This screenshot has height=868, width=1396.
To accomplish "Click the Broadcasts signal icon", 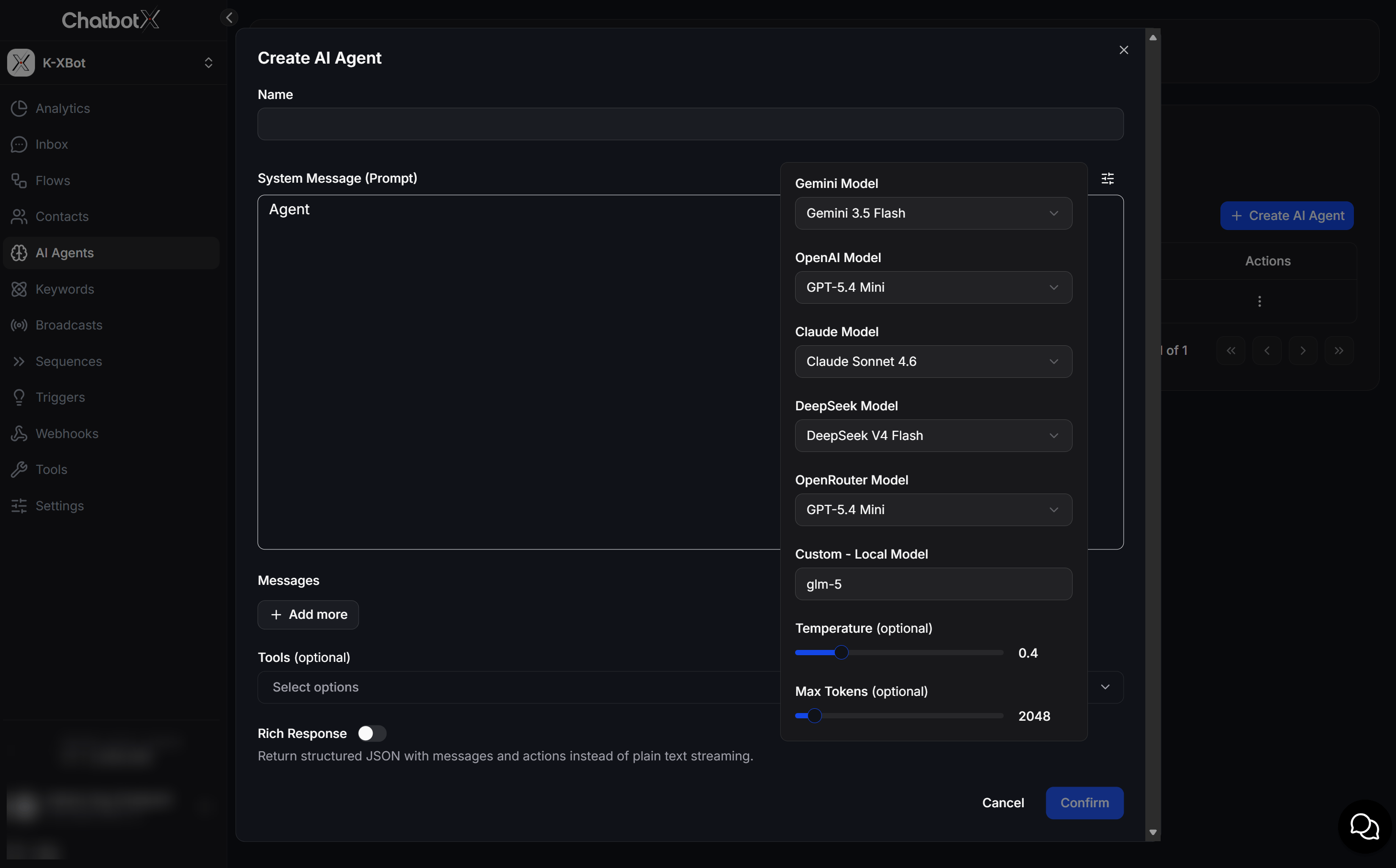I will point(19,326).
